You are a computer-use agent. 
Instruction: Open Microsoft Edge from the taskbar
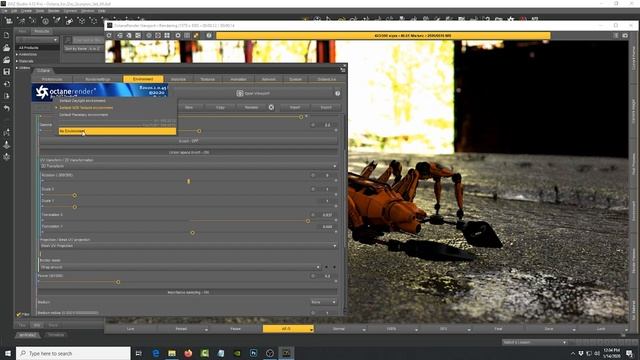pos(156,353)
